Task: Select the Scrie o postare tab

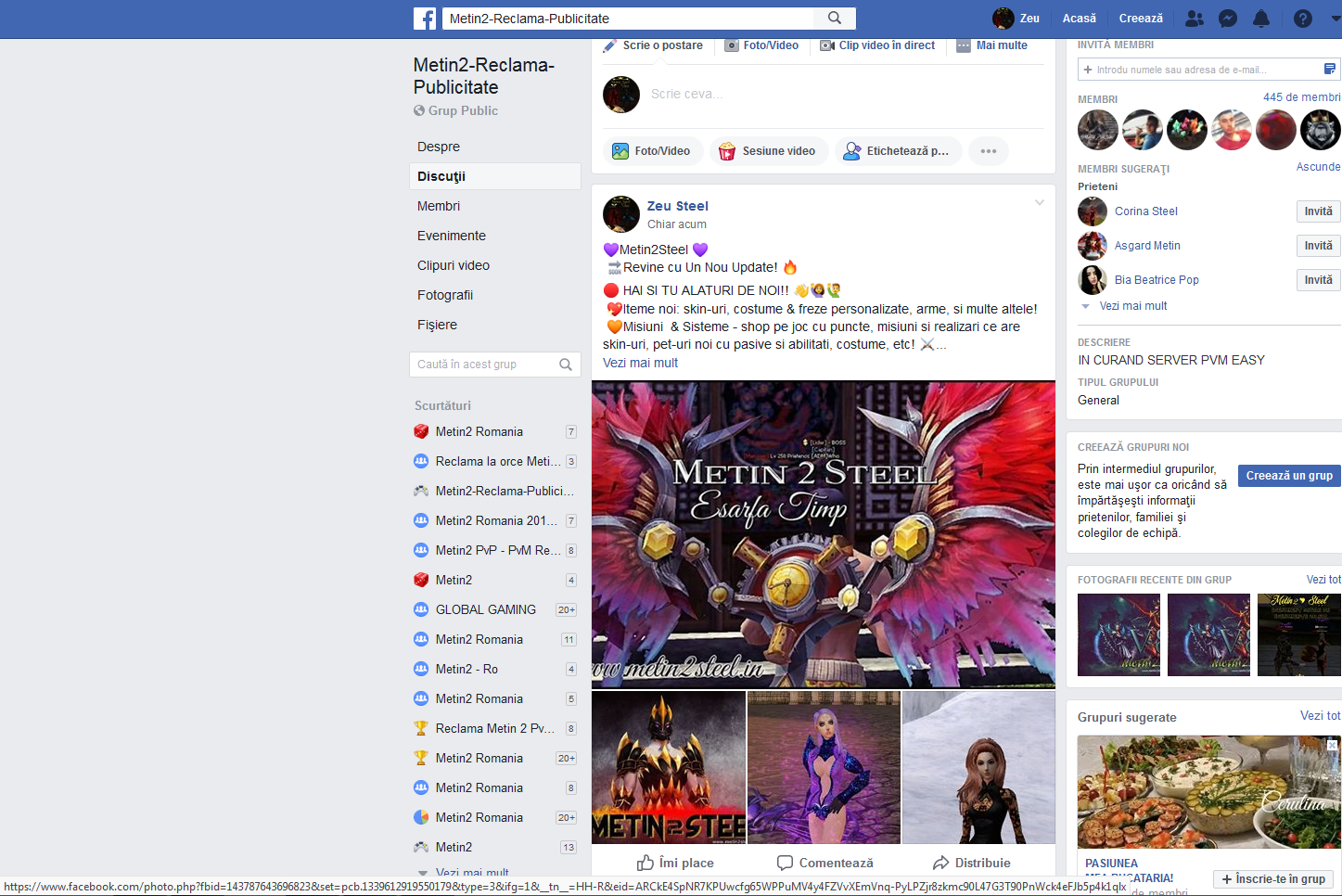Action: 653,45
